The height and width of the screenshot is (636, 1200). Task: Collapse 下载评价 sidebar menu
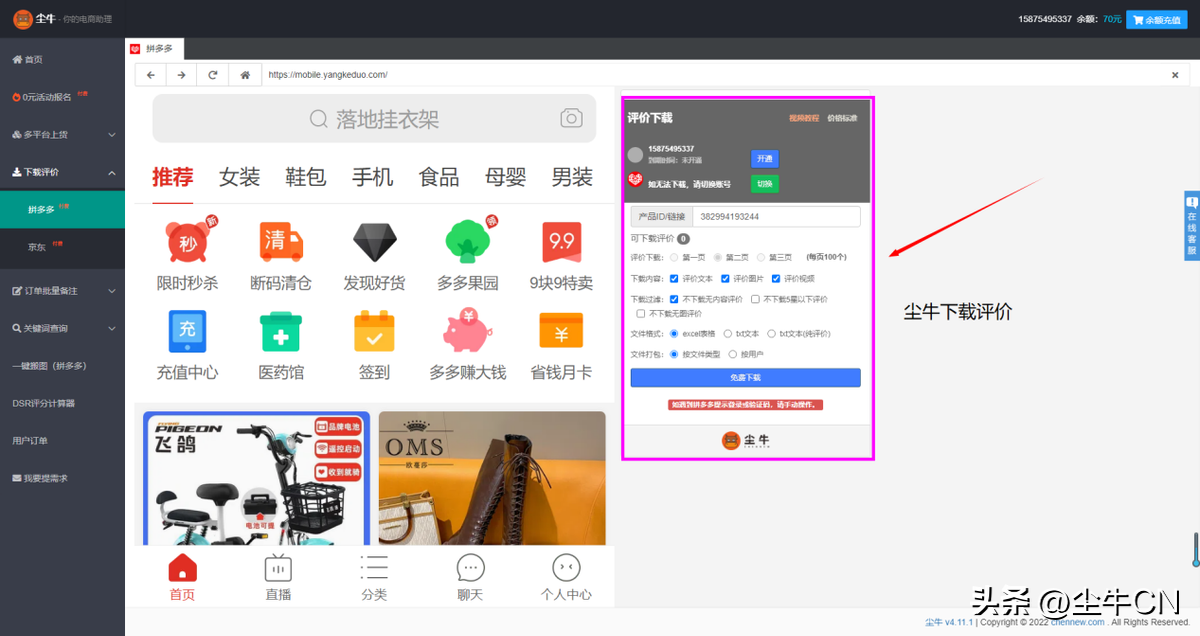tap(62, 172)
